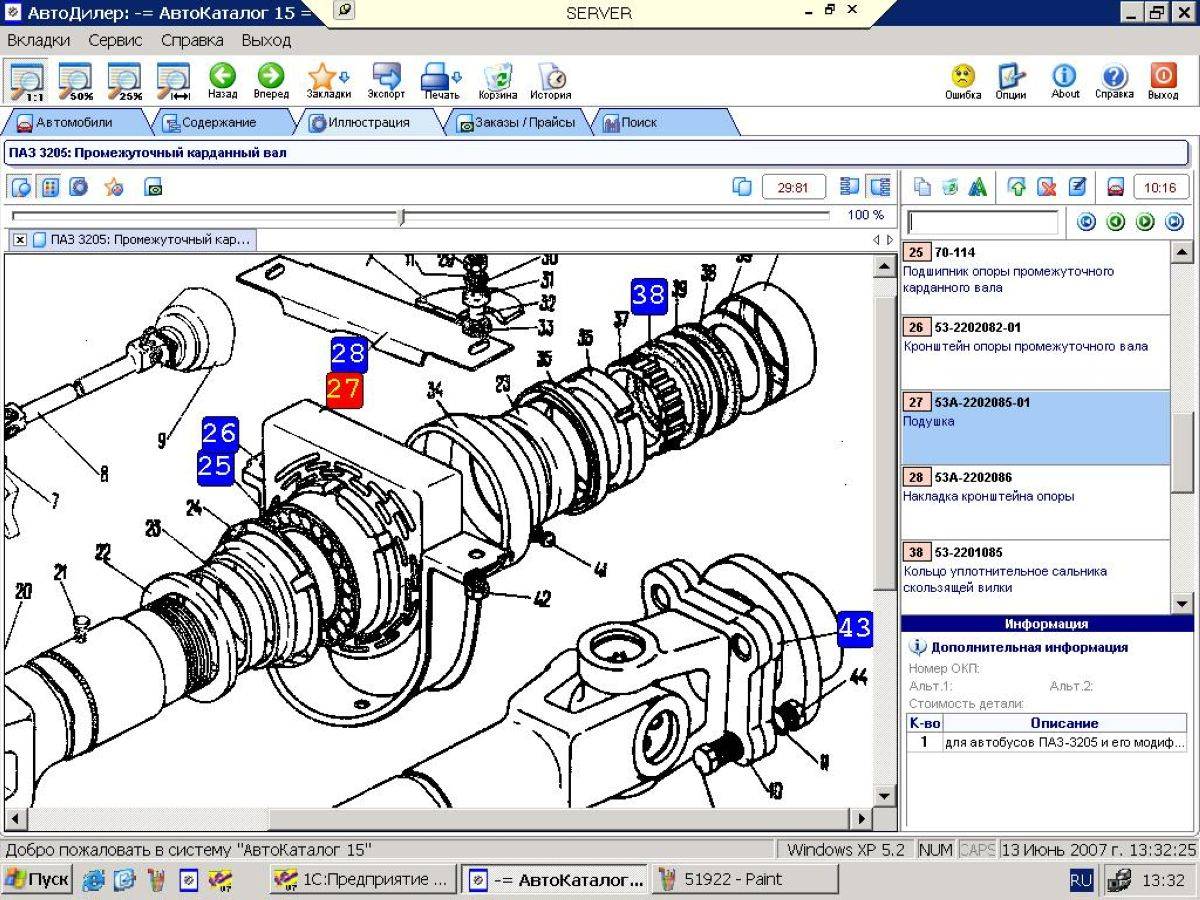Viewport: 1200px width, 900px height.
Task: Jump to last part record
Action: (1174, 222)
